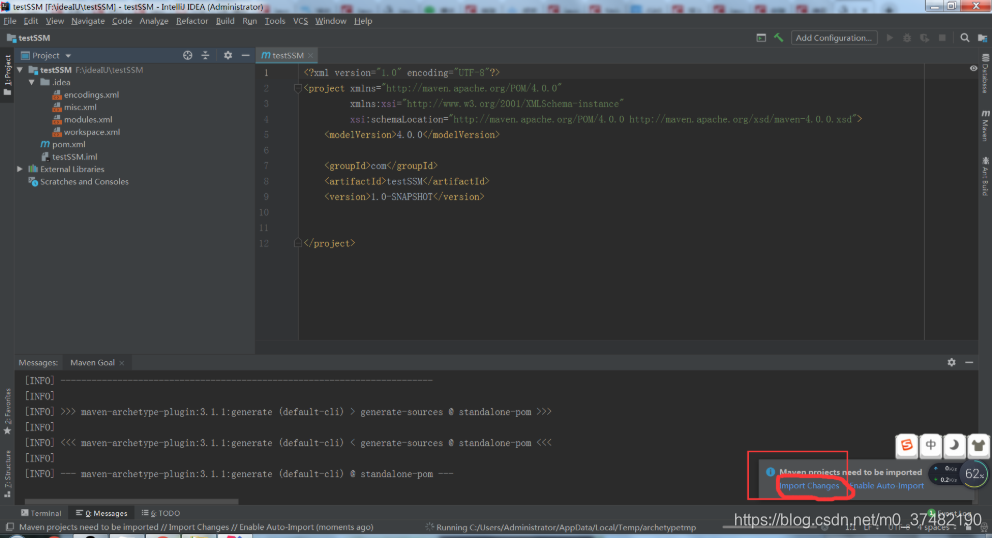This screenshot has height=539, width=992.
Task: Click the Messages horizontal scrollbar
Action: click(x=132, y=502)
